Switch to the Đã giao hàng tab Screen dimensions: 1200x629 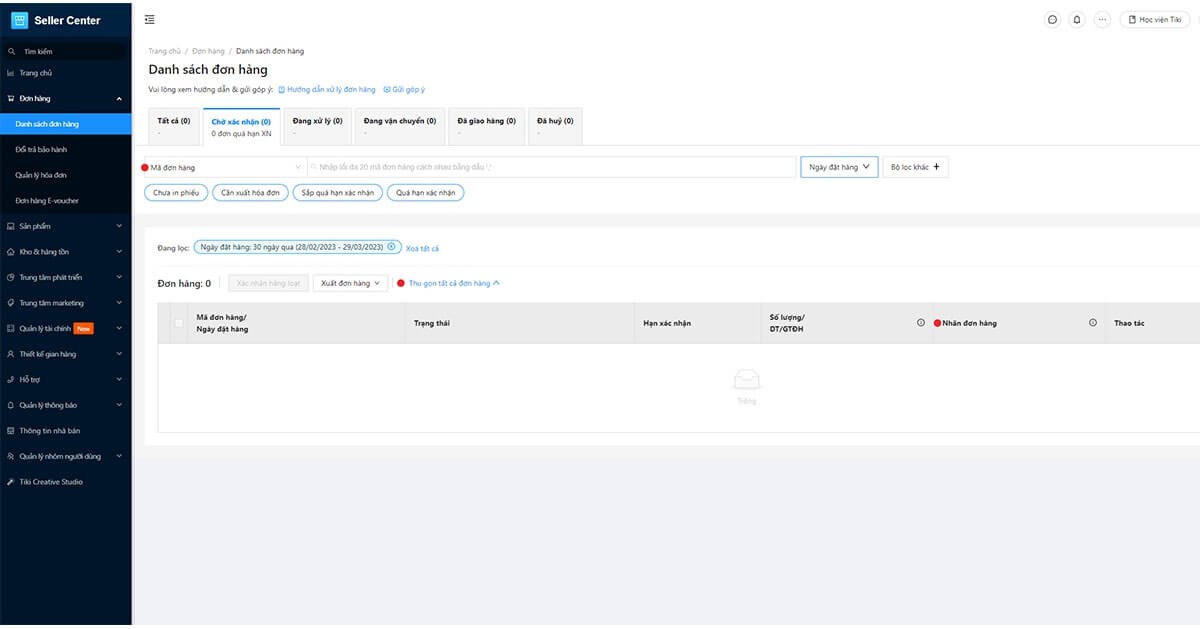tap(486, 126)
